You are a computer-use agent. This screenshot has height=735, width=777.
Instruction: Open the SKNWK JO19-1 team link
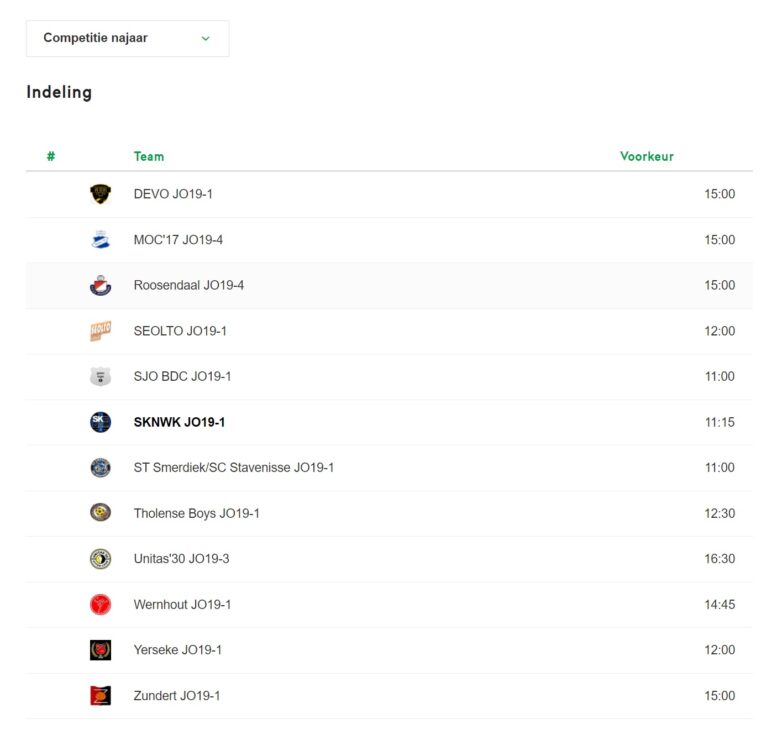[179, 422]
